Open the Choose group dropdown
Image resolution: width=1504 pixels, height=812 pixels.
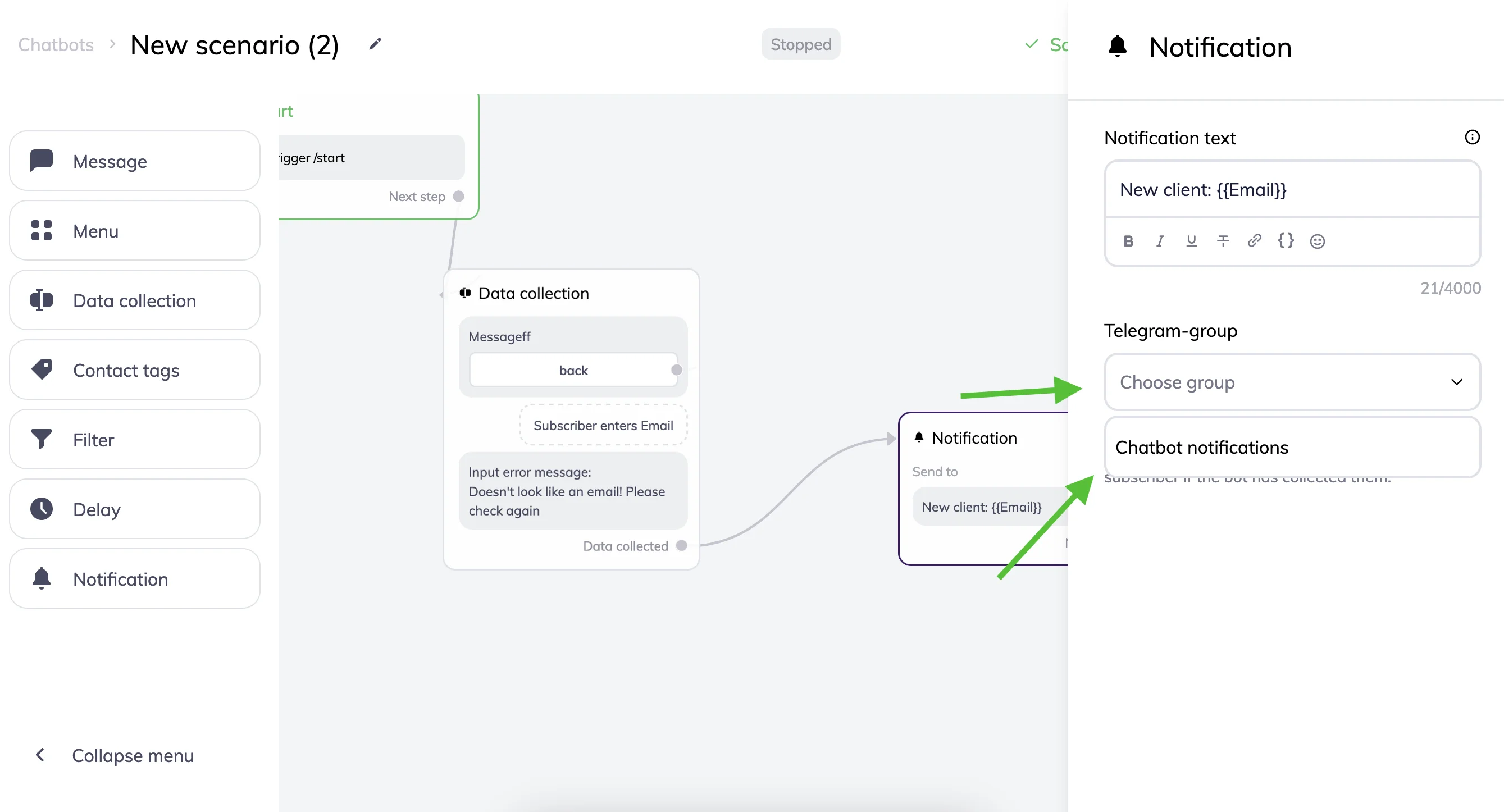tap(1292, 382)
